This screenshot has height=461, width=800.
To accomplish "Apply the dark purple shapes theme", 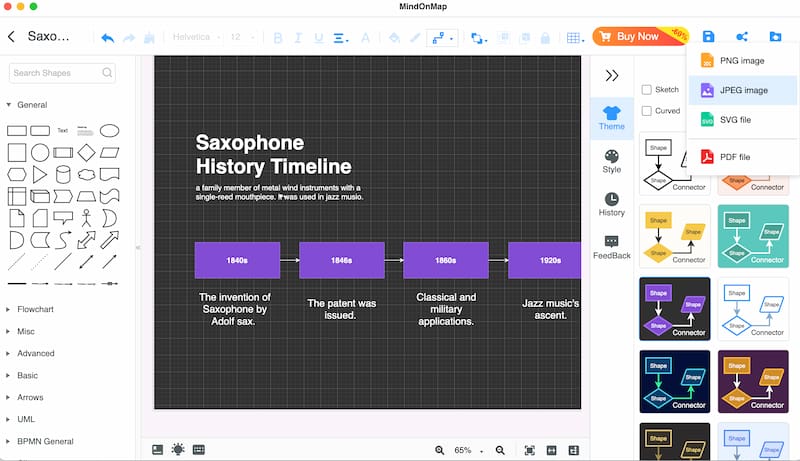I will click(x=674, y=309).
